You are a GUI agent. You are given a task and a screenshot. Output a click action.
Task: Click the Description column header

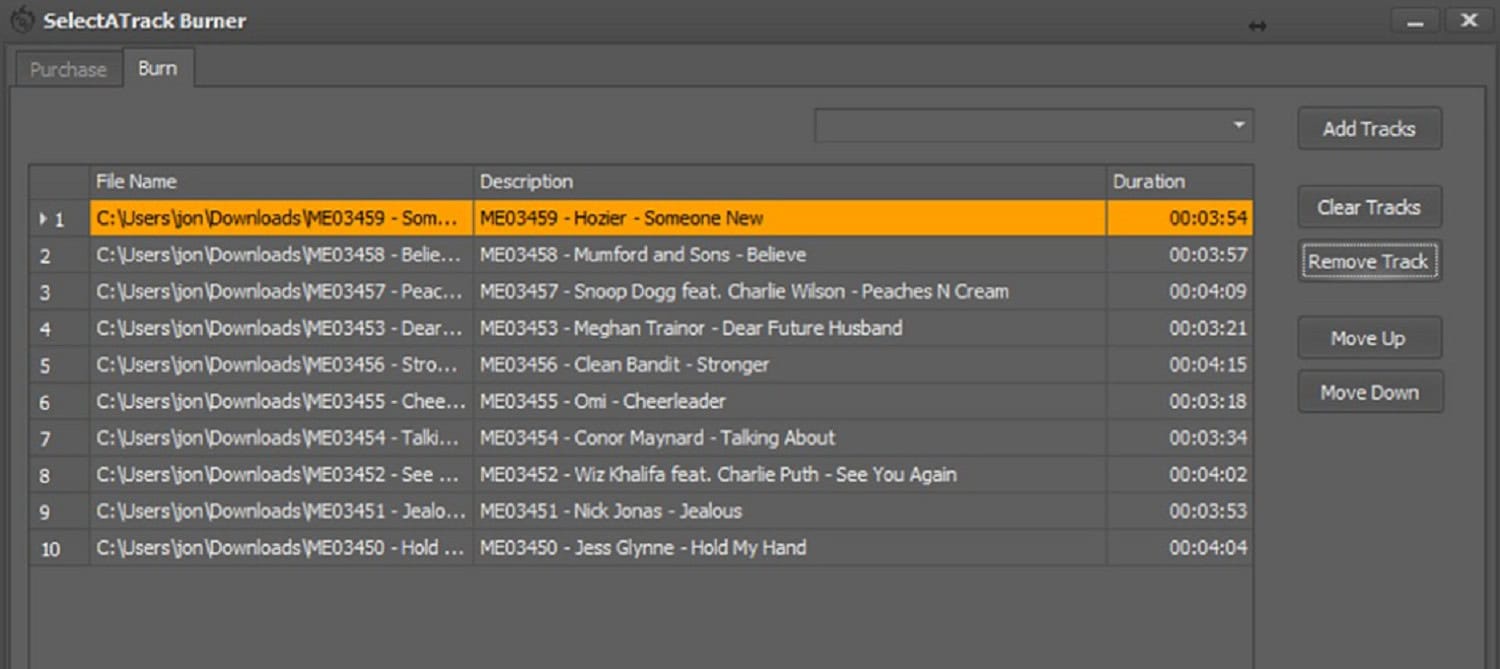(790, 181)
